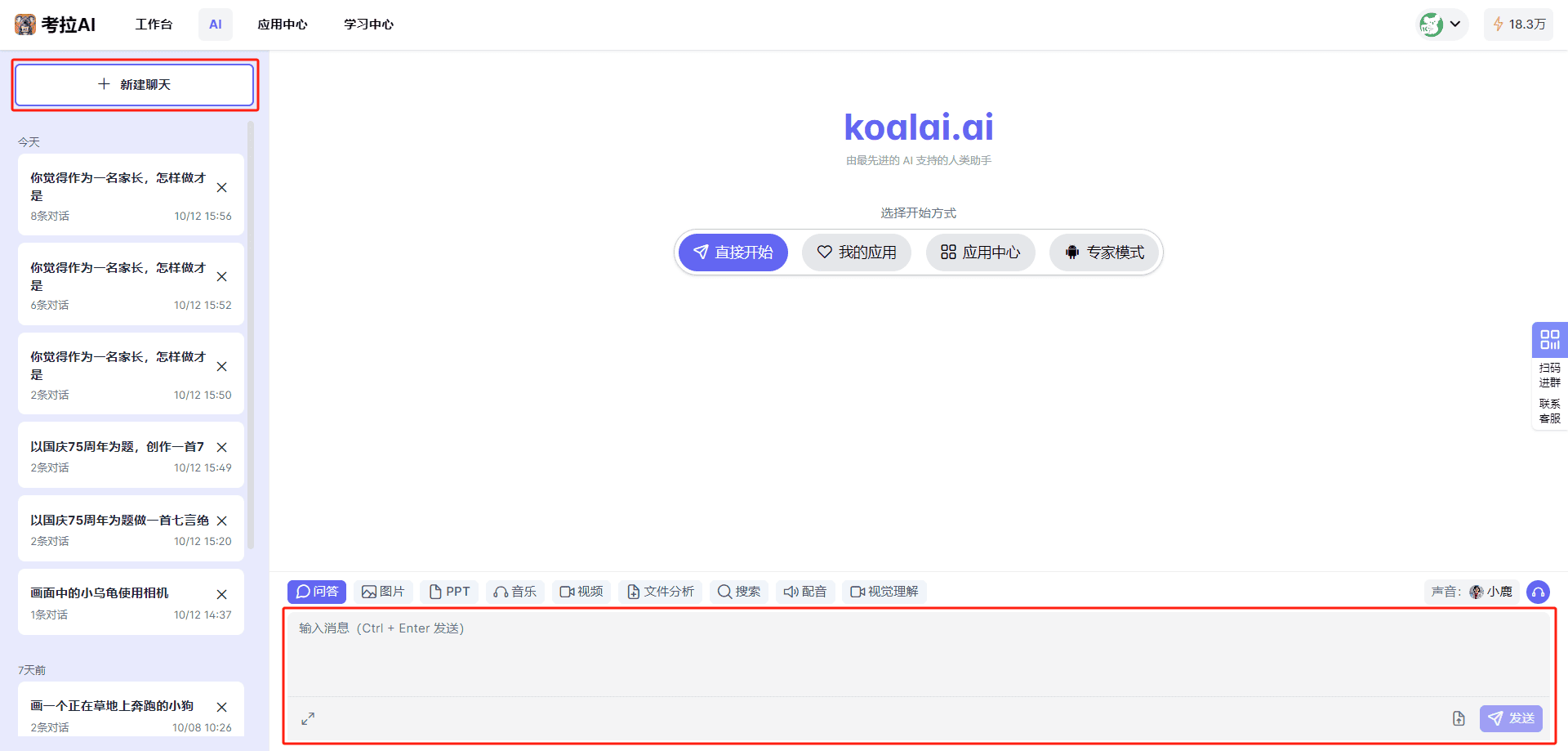Click the 我的应用 button
Screen dimensions: 1568x751
[x=857, y=253]
